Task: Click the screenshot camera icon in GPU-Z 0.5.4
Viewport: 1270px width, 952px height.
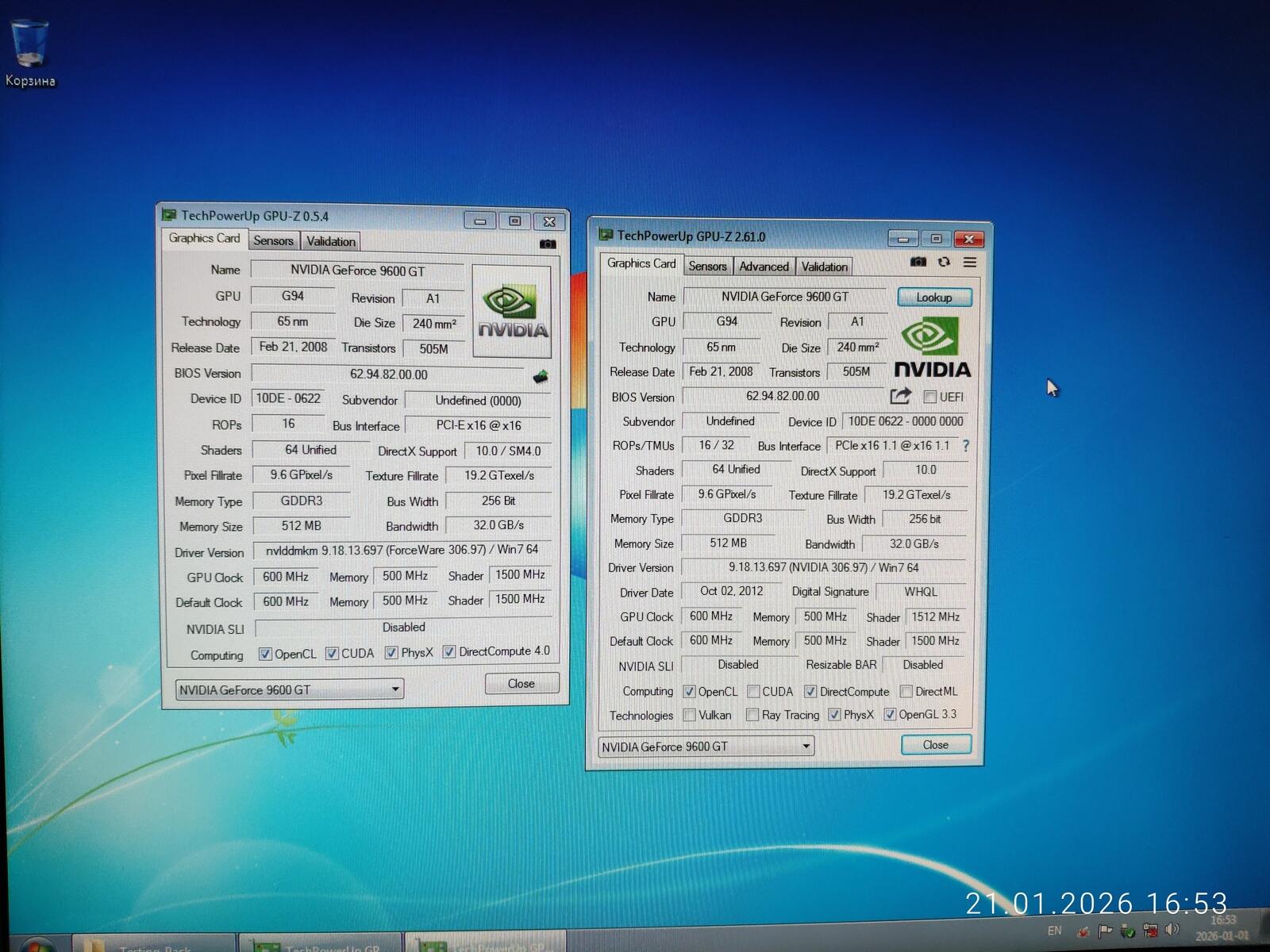Action: (547, 244)
